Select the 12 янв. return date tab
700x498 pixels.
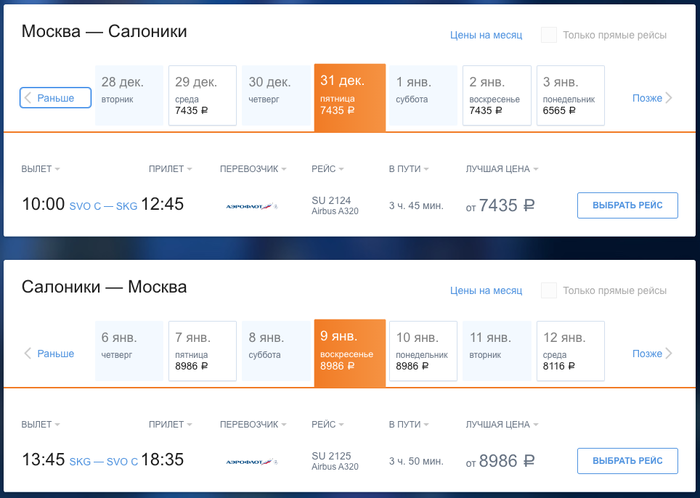point(570,352)
